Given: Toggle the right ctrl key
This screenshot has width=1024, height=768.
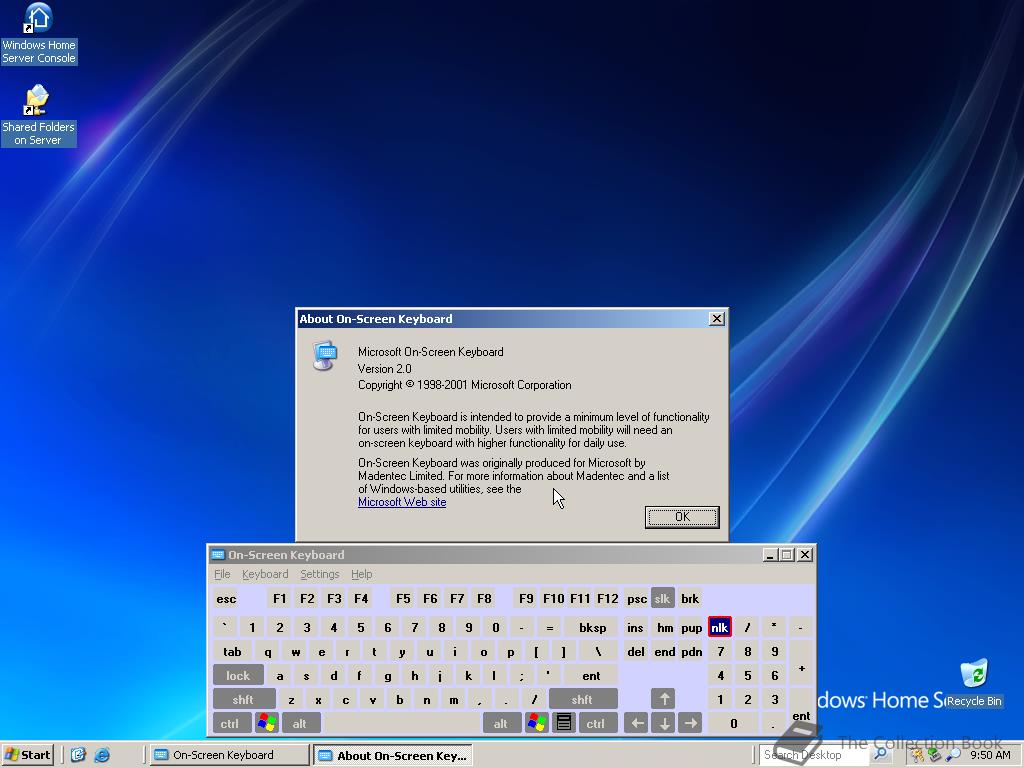Looking at the screenshot, I should (596, 723).
